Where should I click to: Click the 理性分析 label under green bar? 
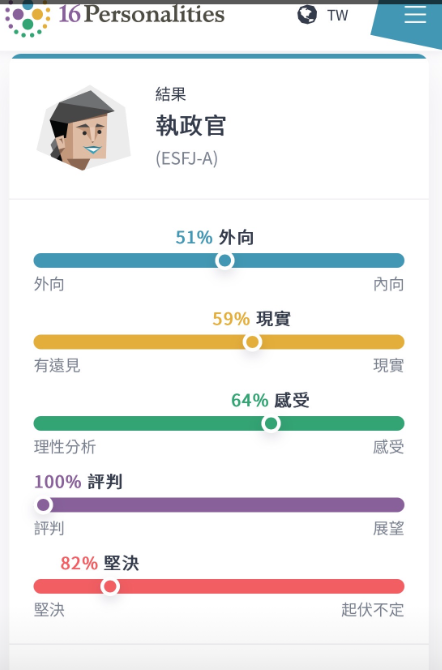pos(65,447)
